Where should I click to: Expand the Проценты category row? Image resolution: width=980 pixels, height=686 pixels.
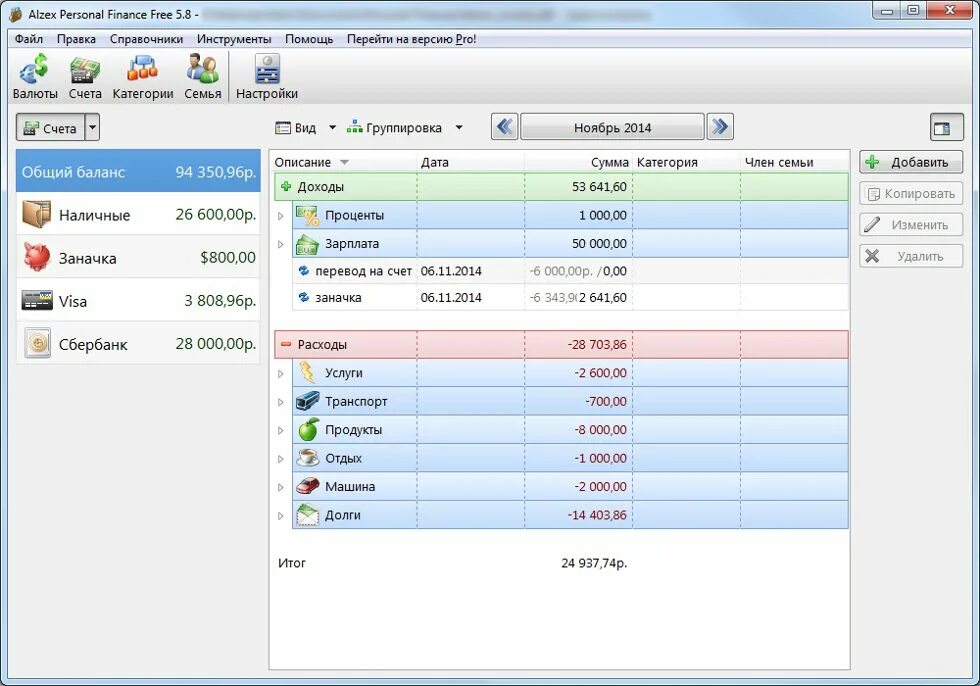[281, 216]
